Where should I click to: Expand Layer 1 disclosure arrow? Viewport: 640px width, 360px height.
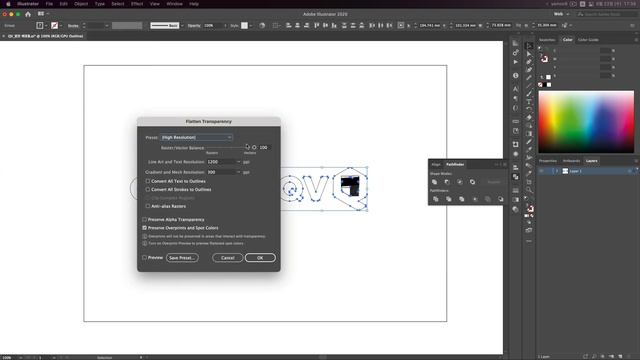[x=556, y=171]
